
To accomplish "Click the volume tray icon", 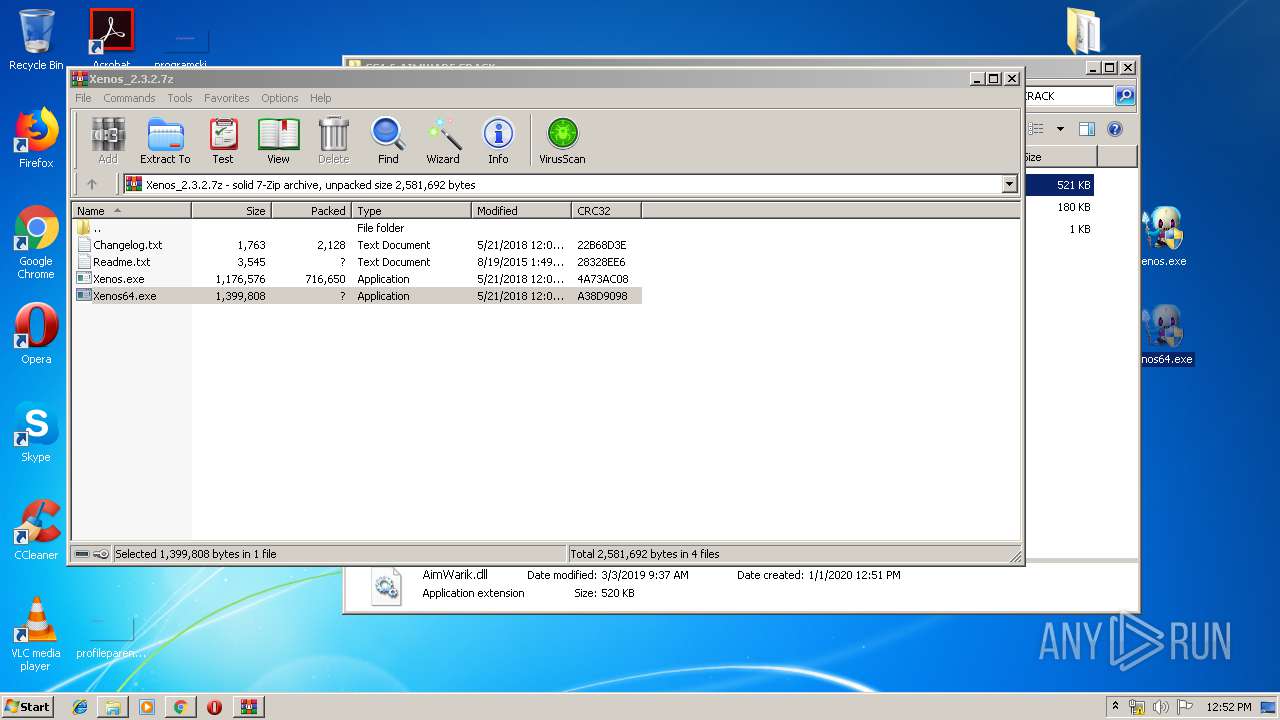I will click(1160, 707).
